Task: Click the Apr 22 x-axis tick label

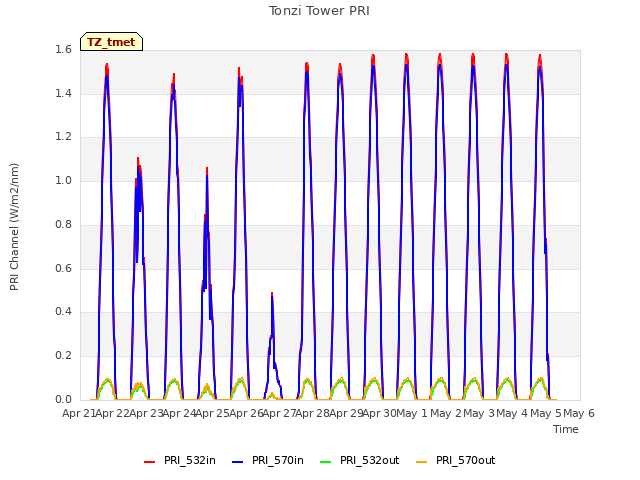Action: click(112, 413)
